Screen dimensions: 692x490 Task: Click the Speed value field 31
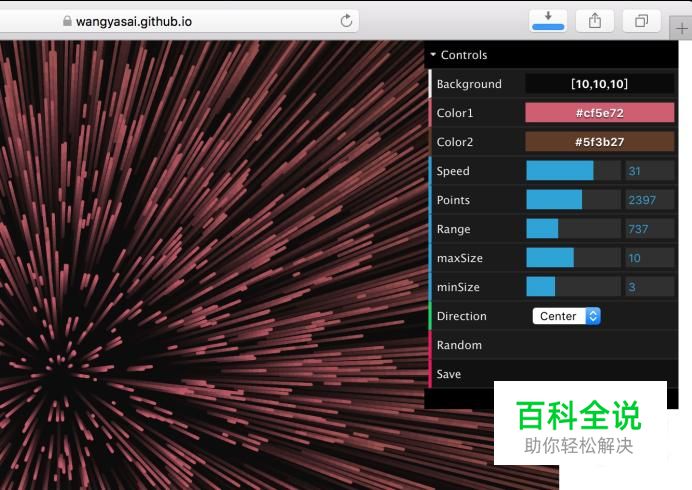coord(650,171)
